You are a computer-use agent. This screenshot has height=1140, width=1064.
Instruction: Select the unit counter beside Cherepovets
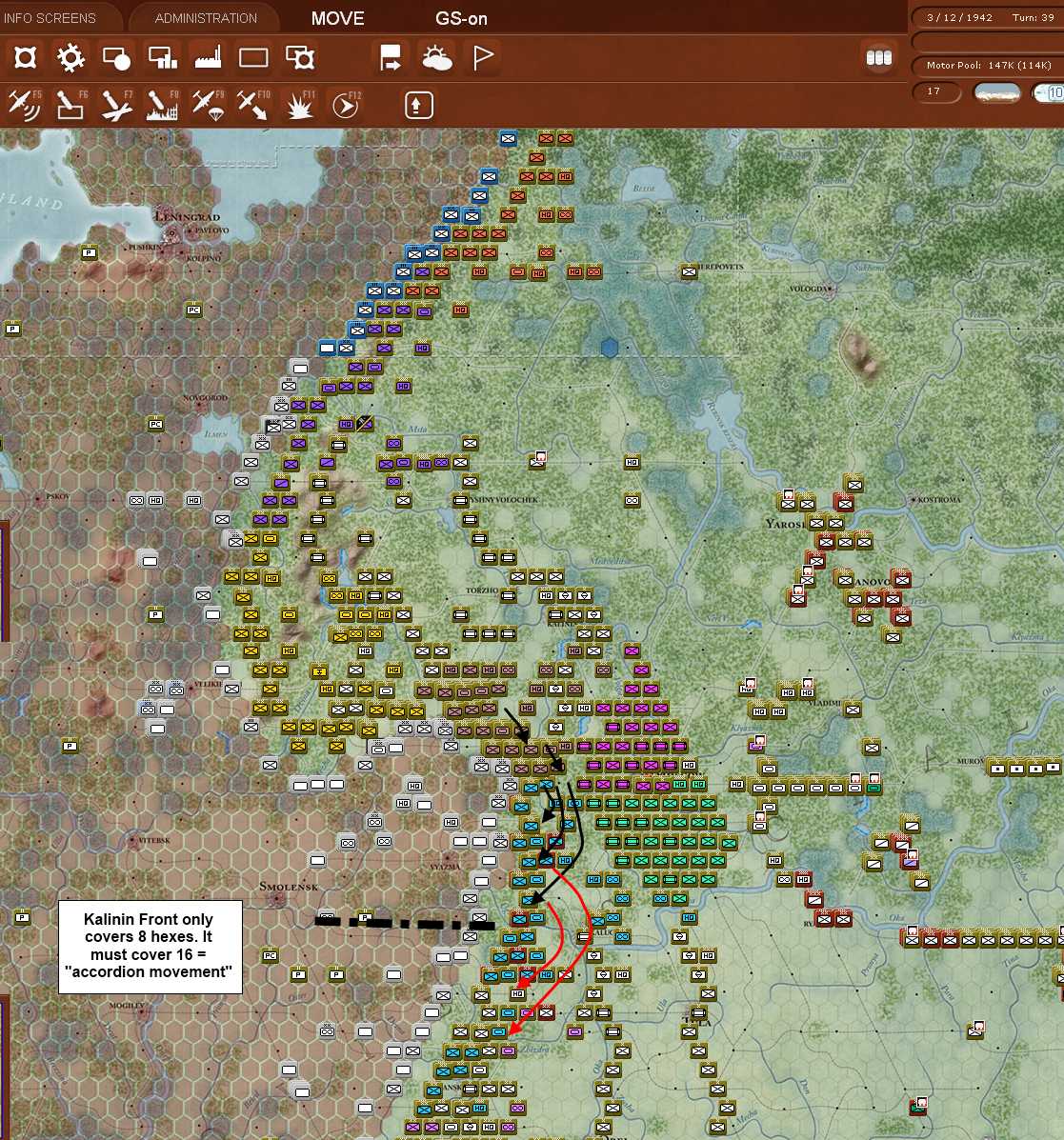coord(689,272)
